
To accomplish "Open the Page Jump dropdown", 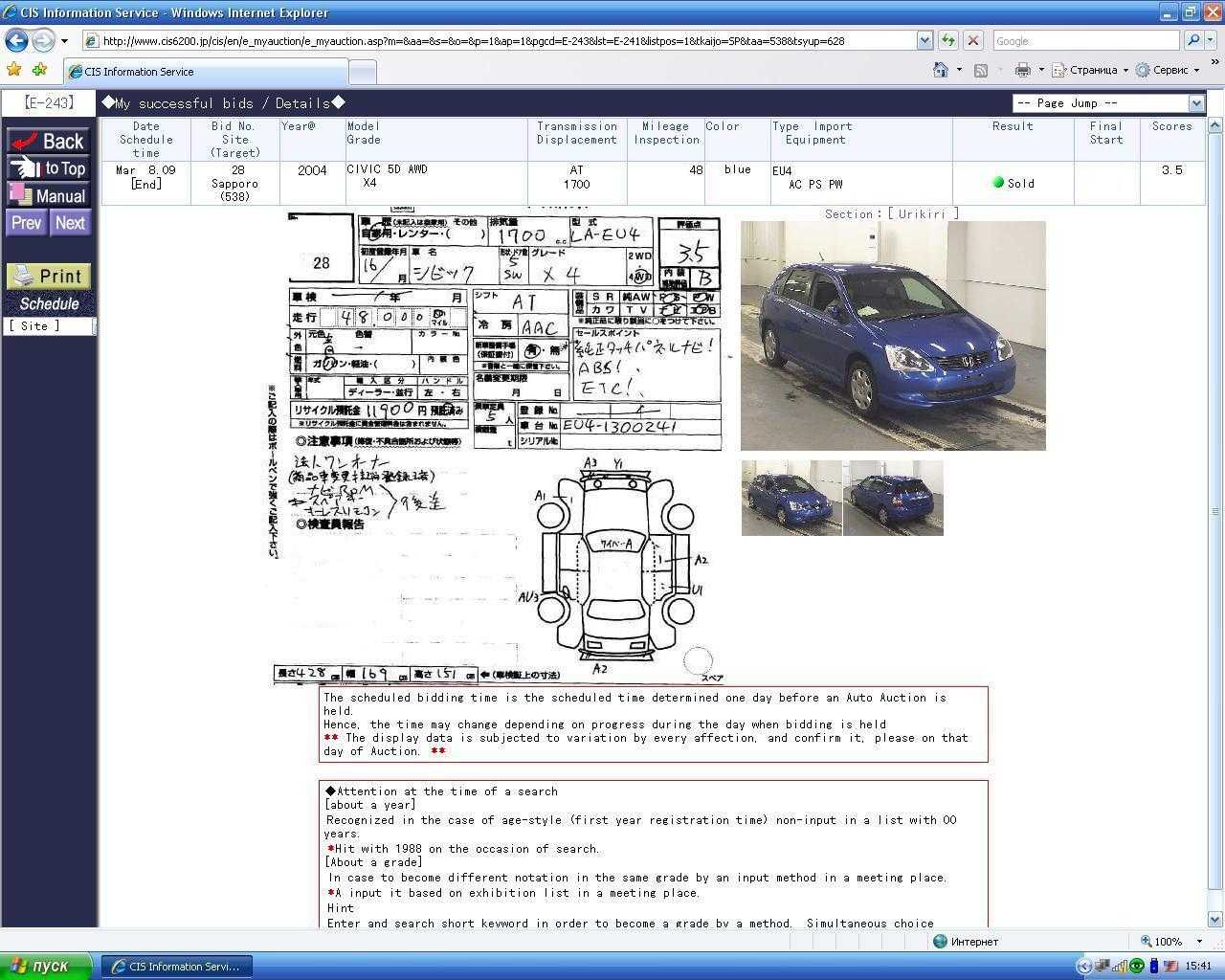I will point(1107,102).
